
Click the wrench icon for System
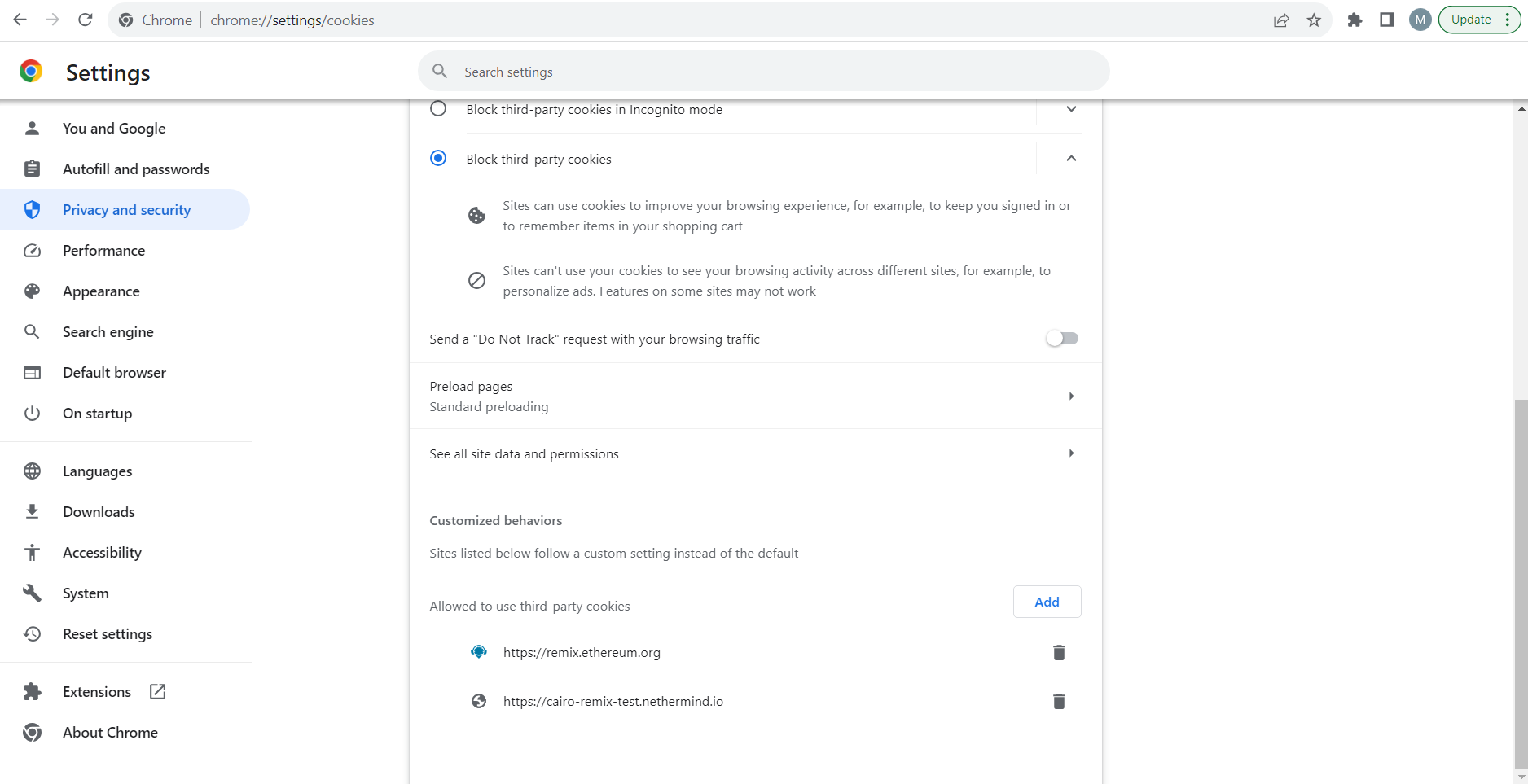pyautogui.click(x=32, y=593)
